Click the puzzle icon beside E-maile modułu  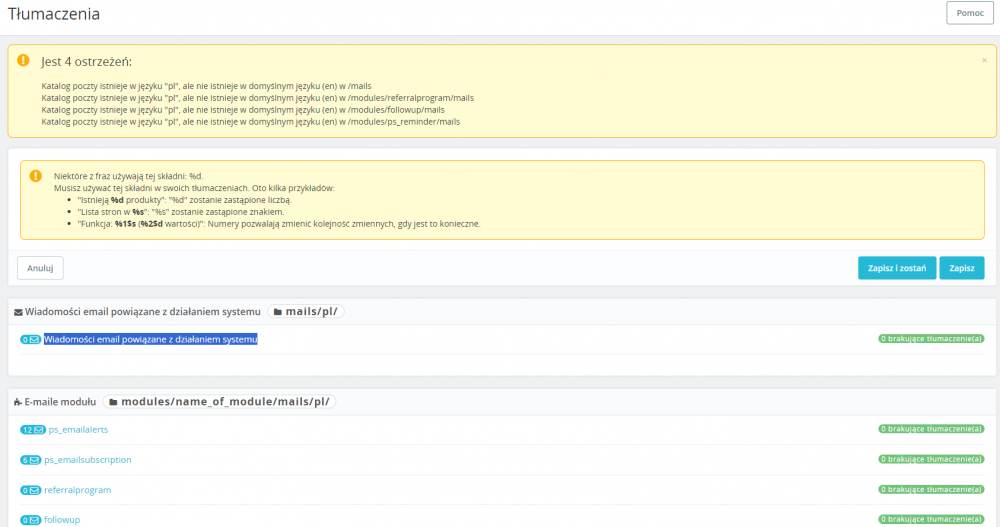point(18,403)
